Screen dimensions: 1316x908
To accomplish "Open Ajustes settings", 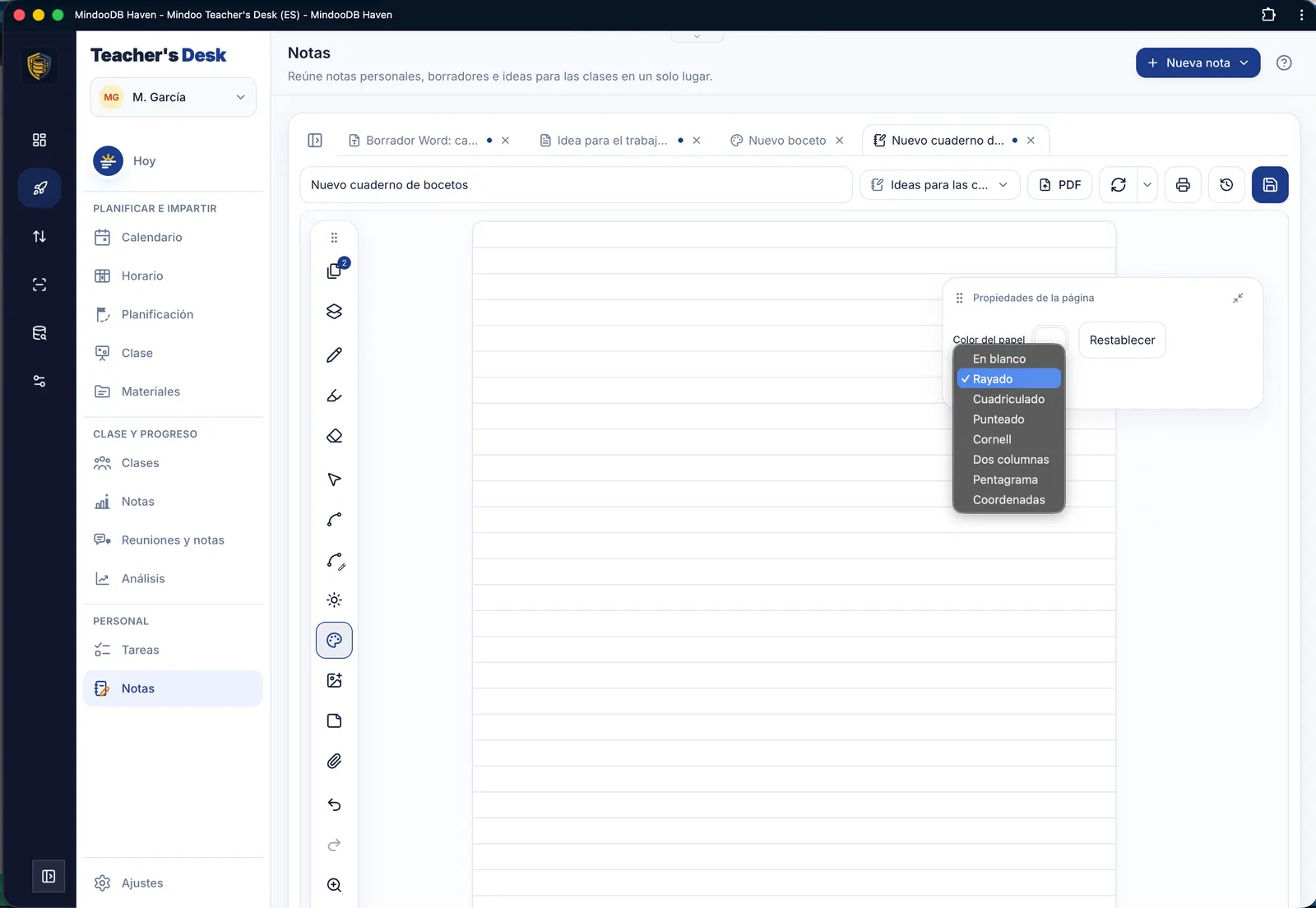I will pos(173,883).
